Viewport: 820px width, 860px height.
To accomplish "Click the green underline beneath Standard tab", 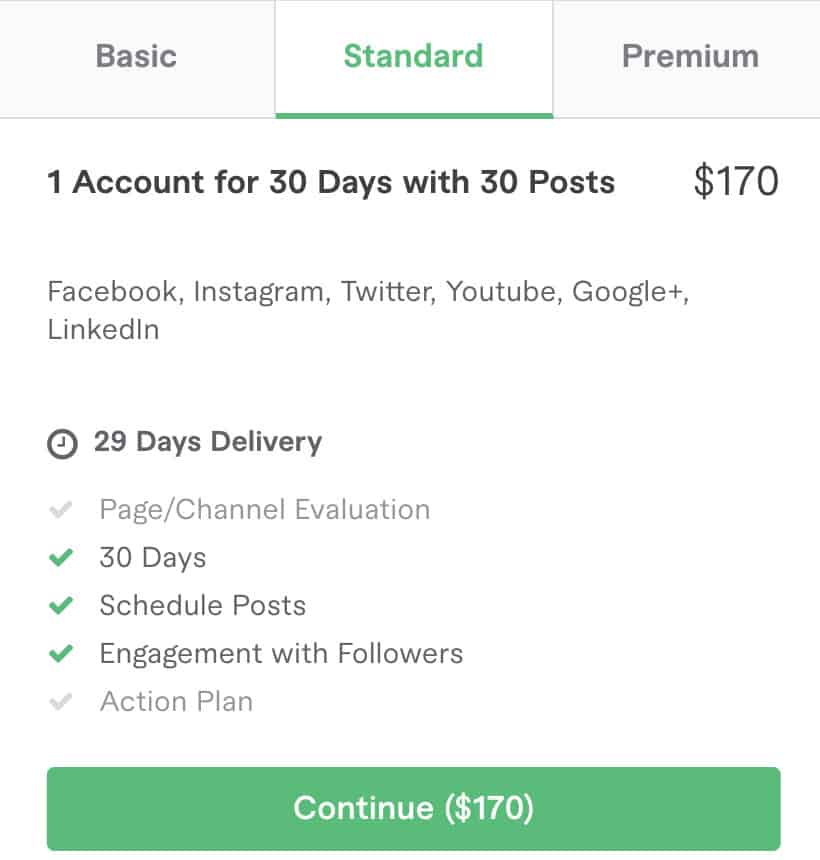I will pyautogui.click(x=413, y=114).
